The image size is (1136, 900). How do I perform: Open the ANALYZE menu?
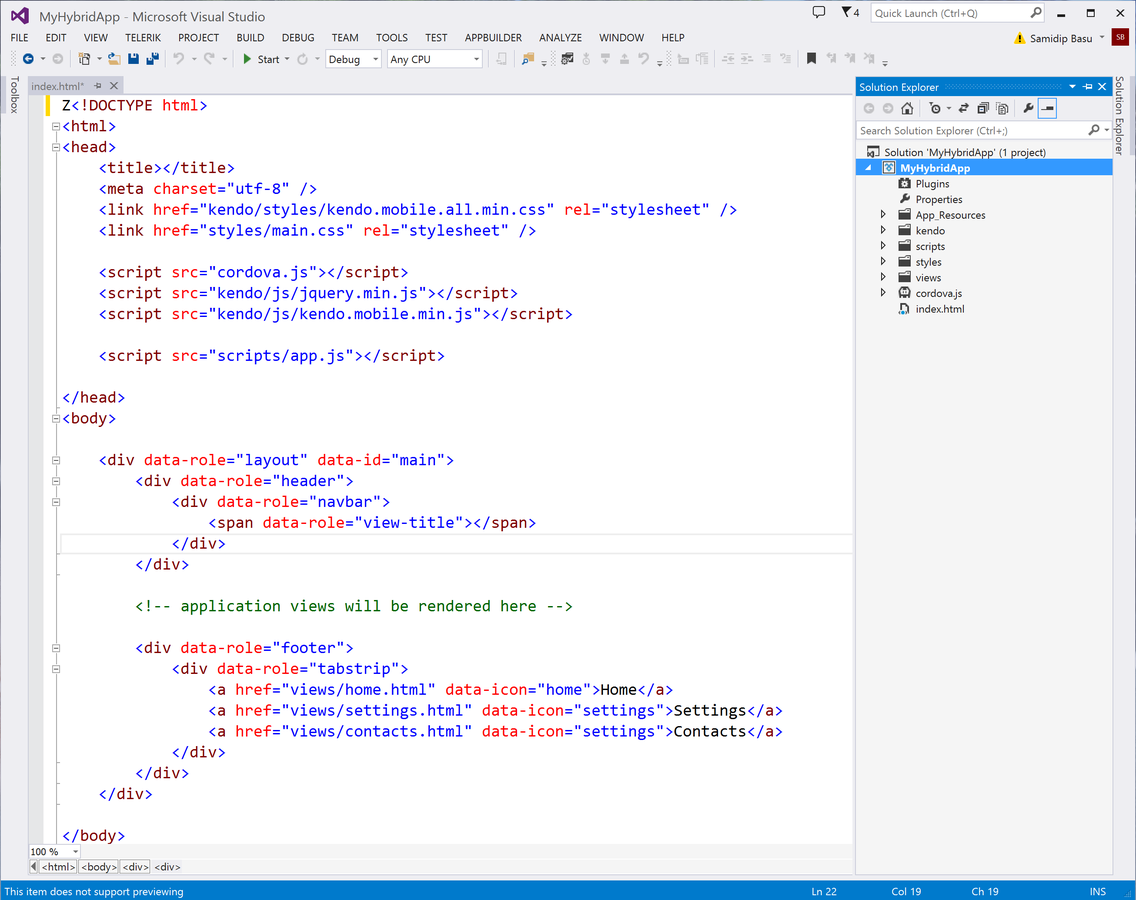560,38
